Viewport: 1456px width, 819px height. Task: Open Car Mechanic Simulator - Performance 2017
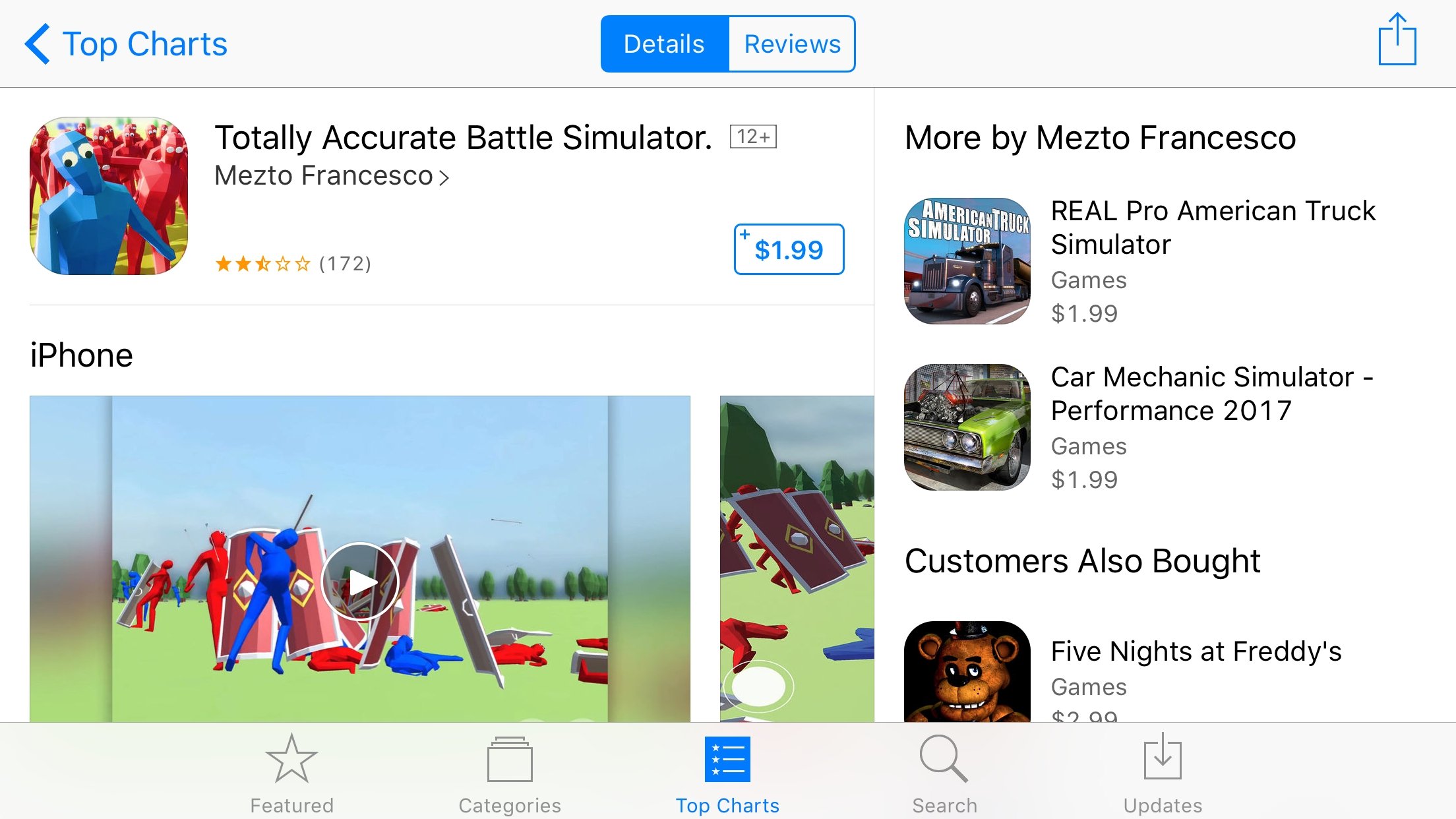tap(1212, 394)
